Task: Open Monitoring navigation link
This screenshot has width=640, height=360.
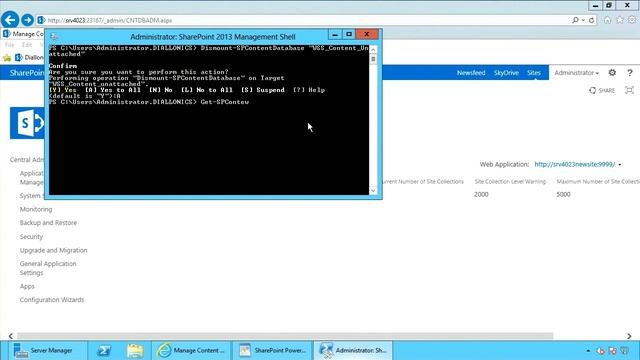Action: pos(36,209)
